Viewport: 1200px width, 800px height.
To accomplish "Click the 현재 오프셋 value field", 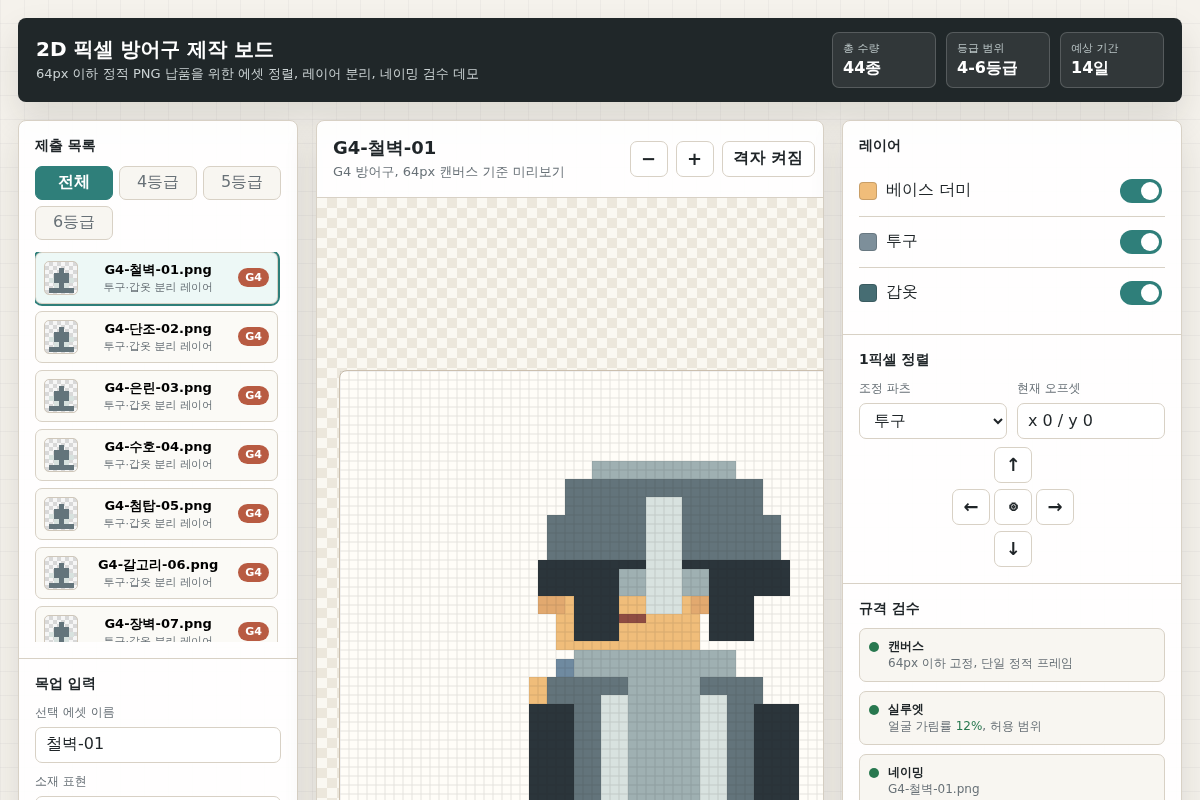I will [x=1091, y=421].
